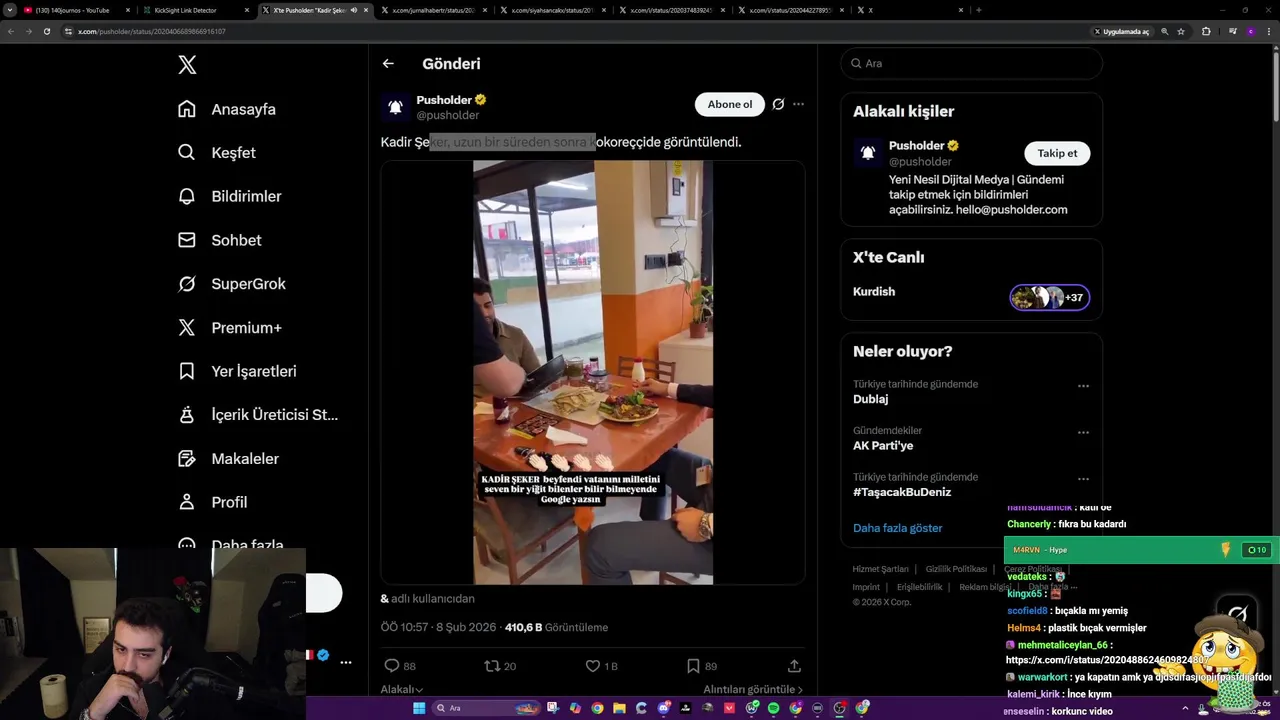Expand the Alakalı replies sort dropdown
Viewport: 1280px width, 720px height.
[402, 689]
